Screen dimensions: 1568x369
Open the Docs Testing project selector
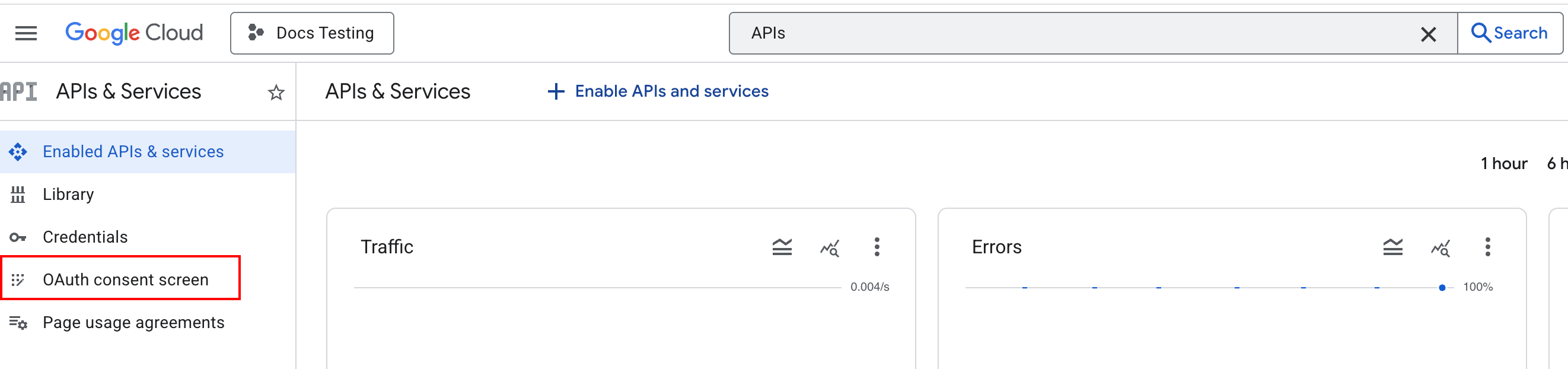(312, 33)
